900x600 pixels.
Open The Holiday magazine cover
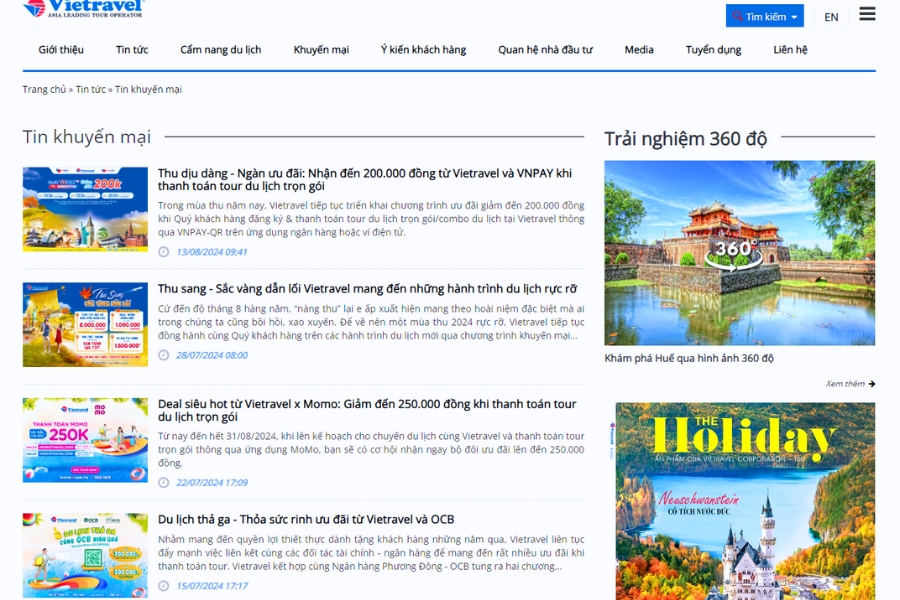coord(745,501)
